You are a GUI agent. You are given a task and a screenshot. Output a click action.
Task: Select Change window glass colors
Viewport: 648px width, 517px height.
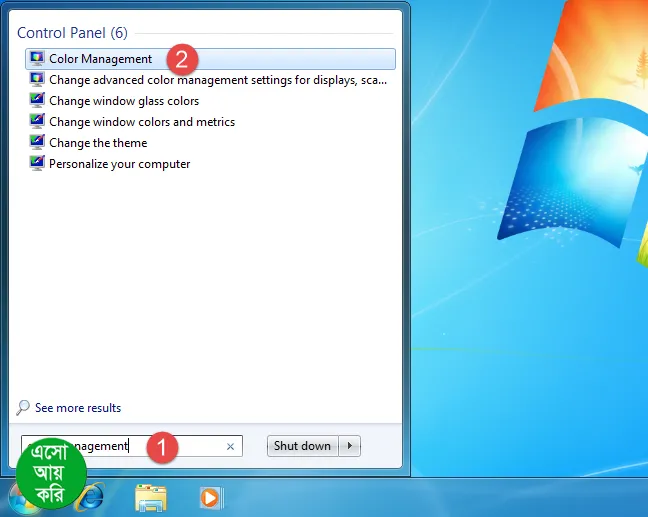[124, 101]
